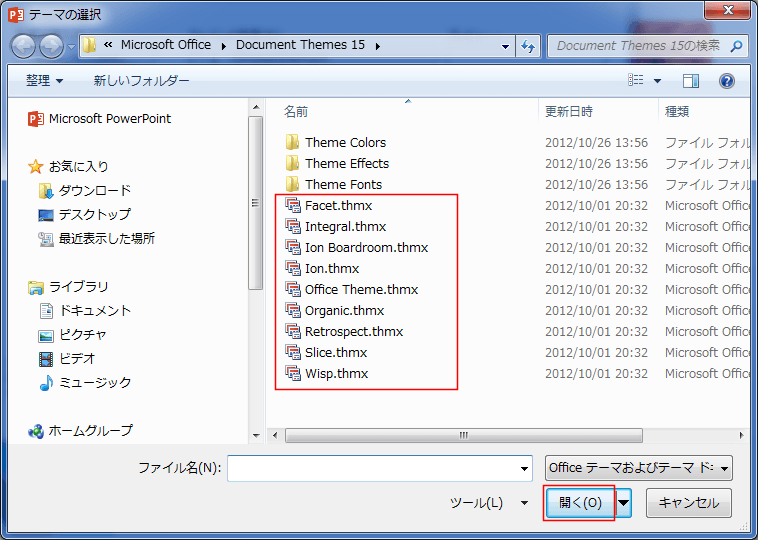Expand the arrow beside 開く button
758x540 pixels.
coord(624,503)
